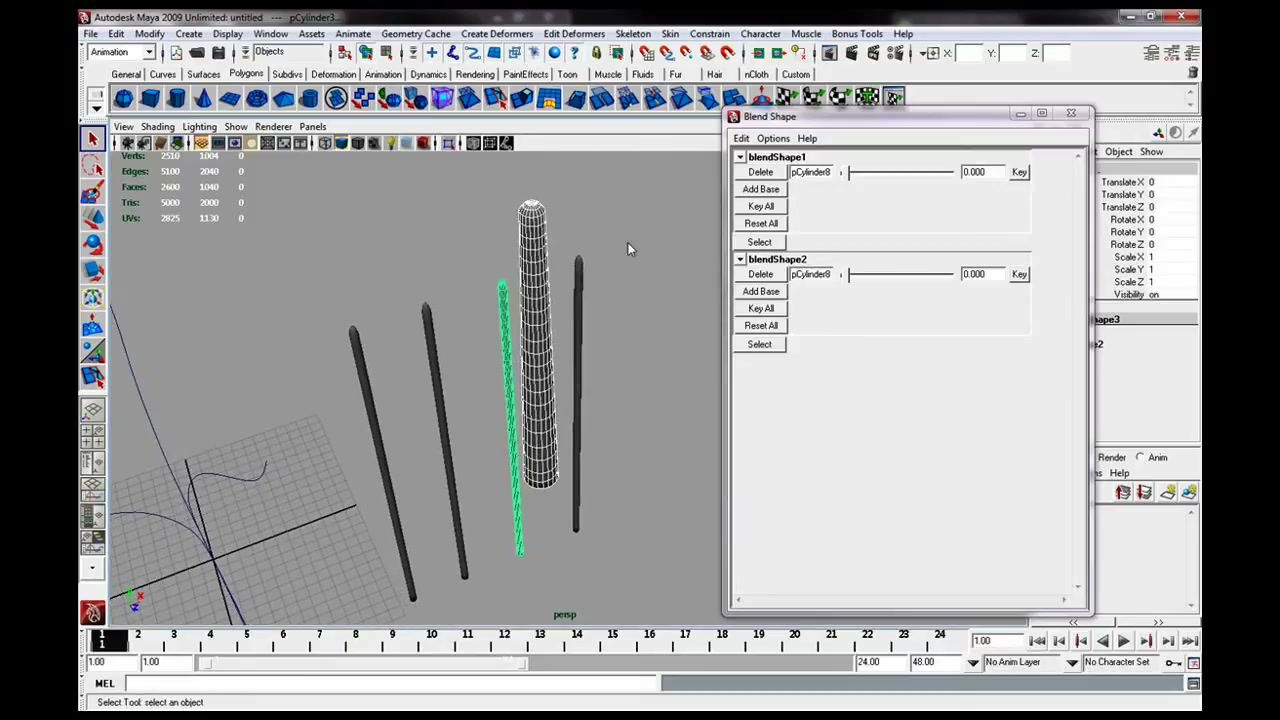Open the No Character Set dropdown
This screenshot has height=720, width=1280.
(x=1072, y=662)
